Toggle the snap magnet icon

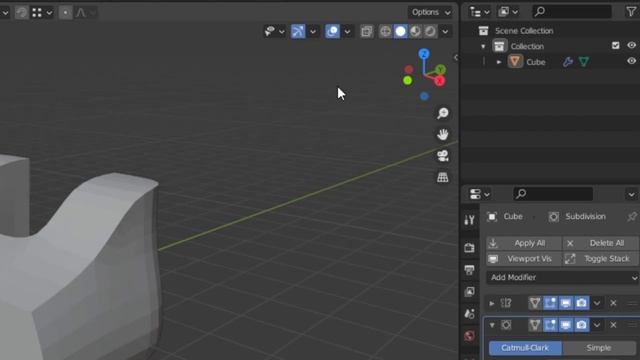pos(21,13)
